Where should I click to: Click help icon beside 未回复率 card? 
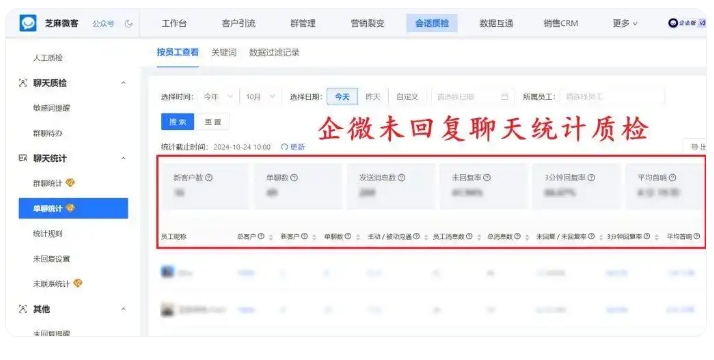(x=487, y=177)
